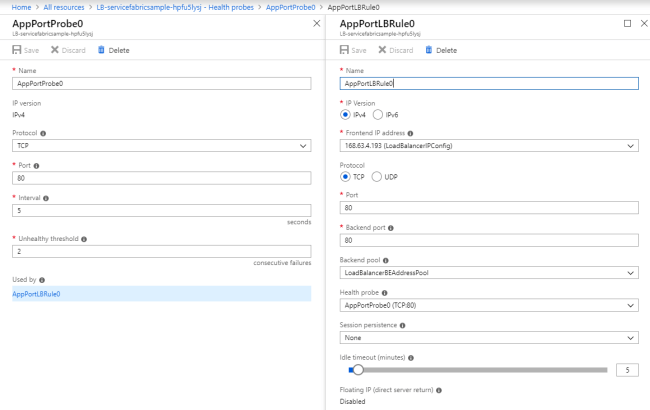This screenshot has height=410, width=650.
Task: Open AppPortProbe0 breadcrumb link
Action: click(x=291, y=7)
